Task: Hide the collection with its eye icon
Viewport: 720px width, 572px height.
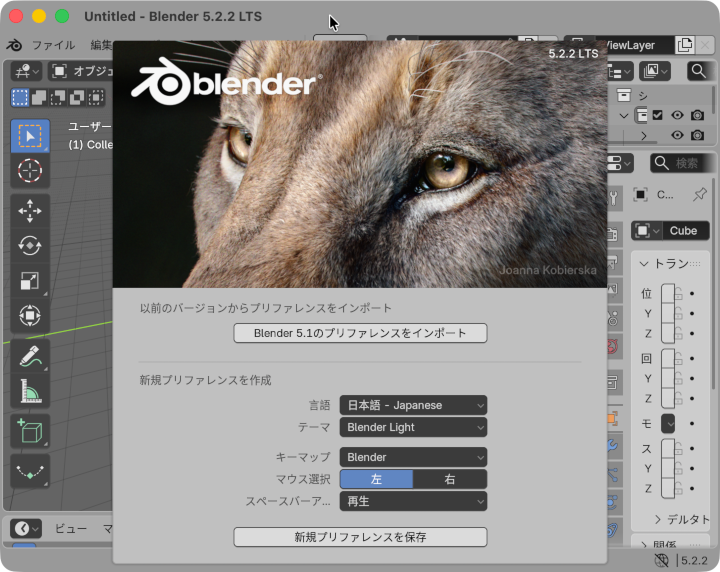Action: click(677, 115)
